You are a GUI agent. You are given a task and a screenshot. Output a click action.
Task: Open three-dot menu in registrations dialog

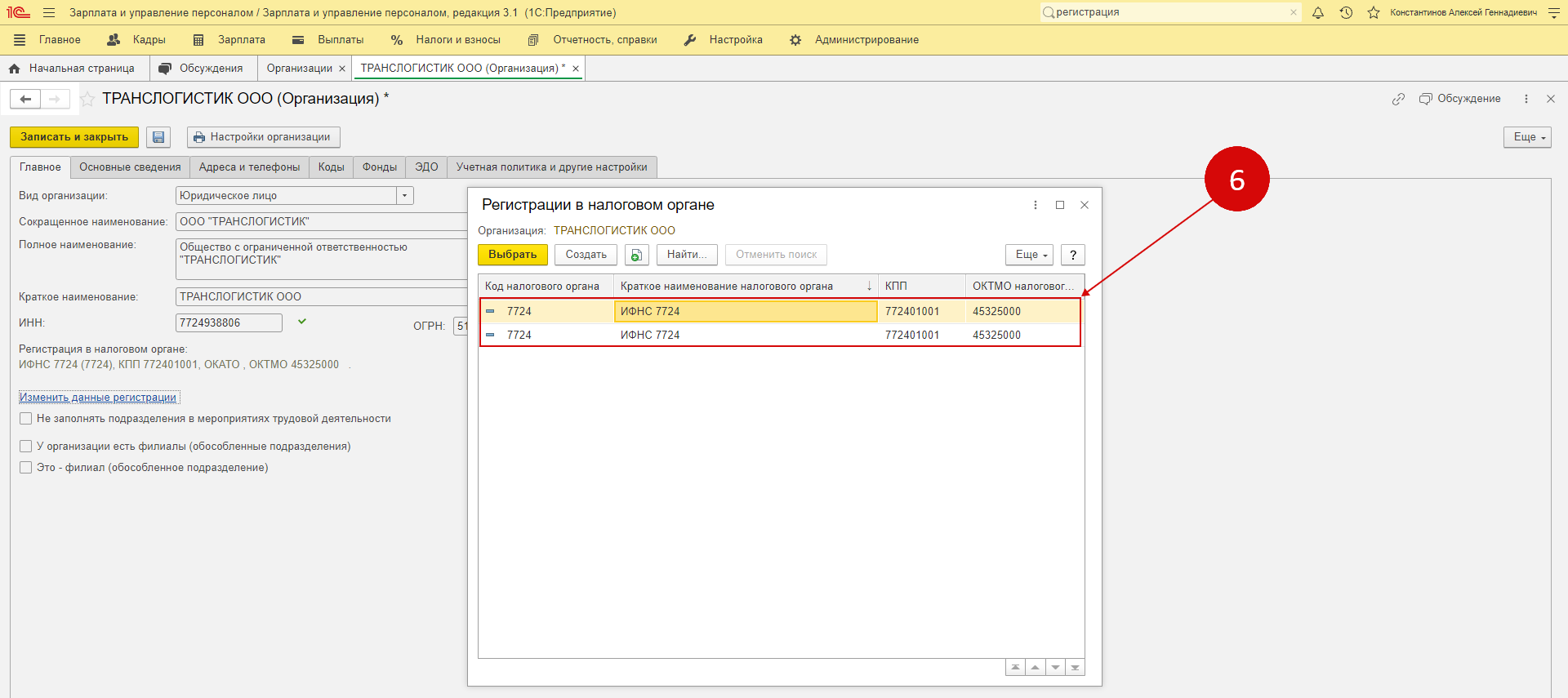1036,205
